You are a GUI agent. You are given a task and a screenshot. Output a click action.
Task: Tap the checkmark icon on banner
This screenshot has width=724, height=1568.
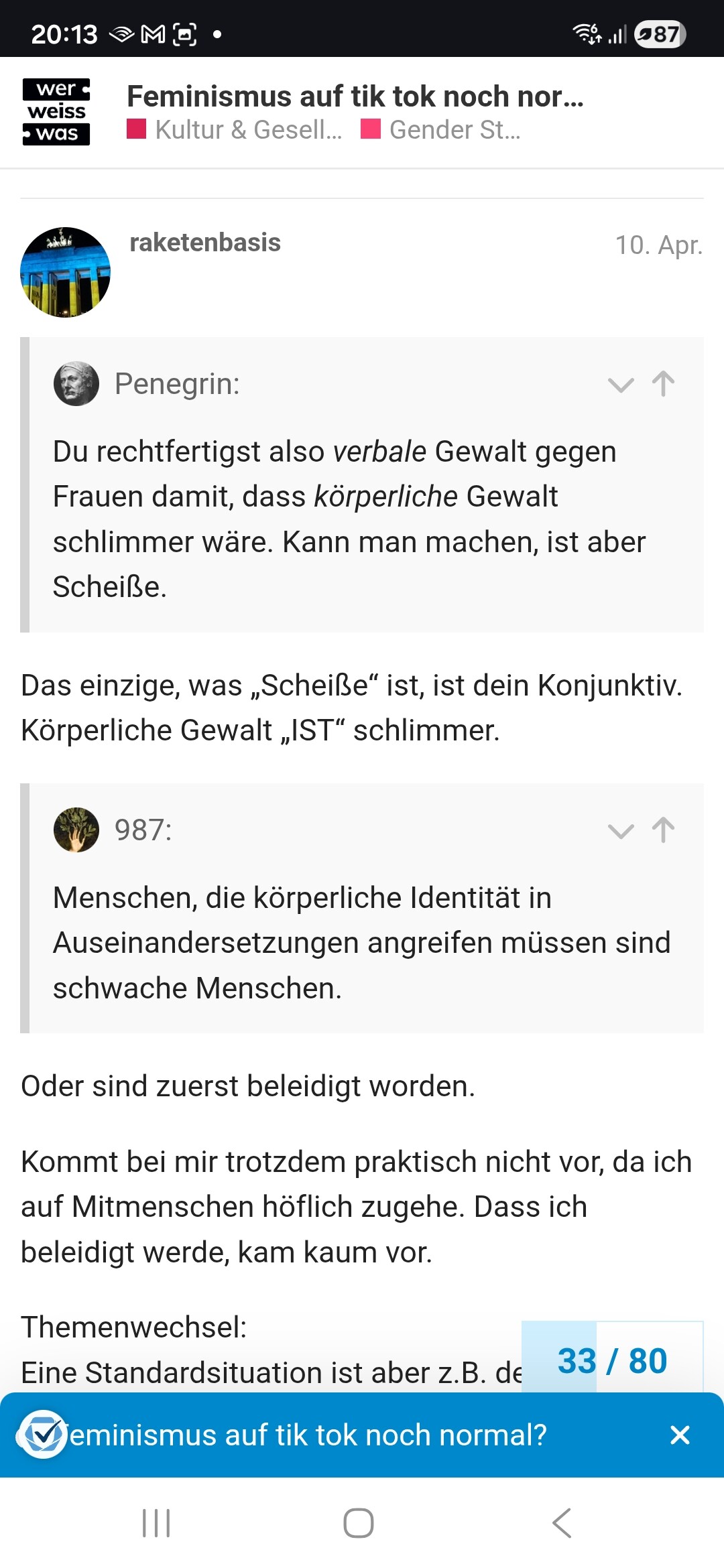pos(43,1434)
